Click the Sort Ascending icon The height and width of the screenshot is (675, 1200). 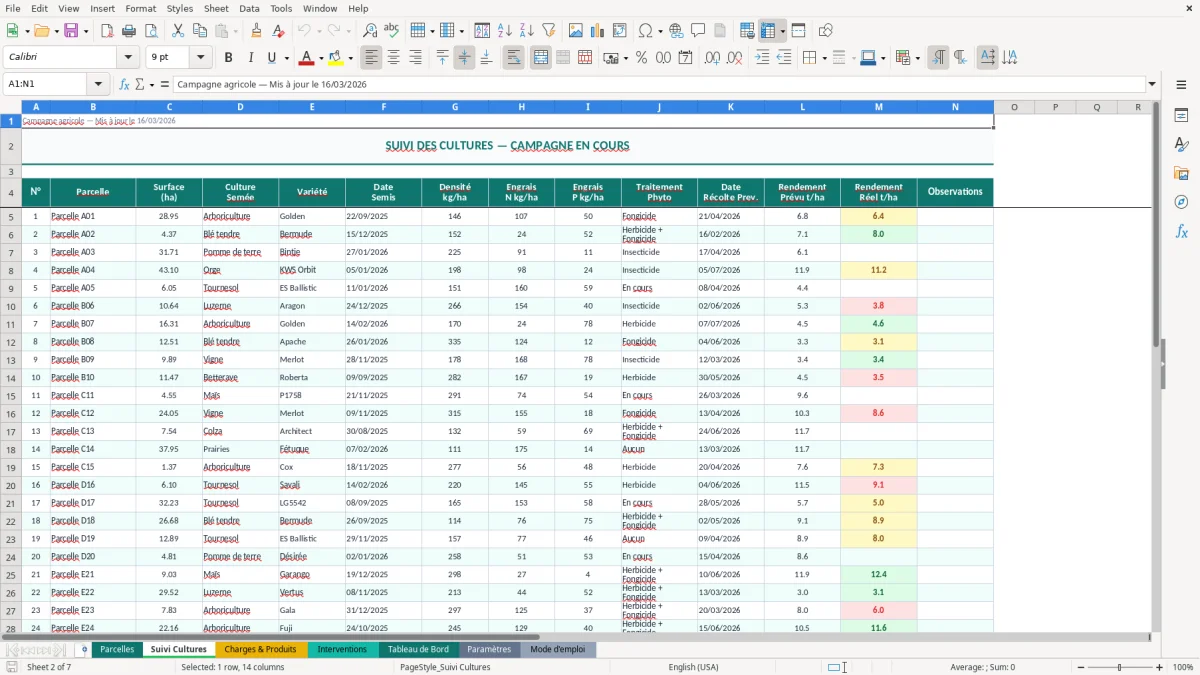point(504,31)
